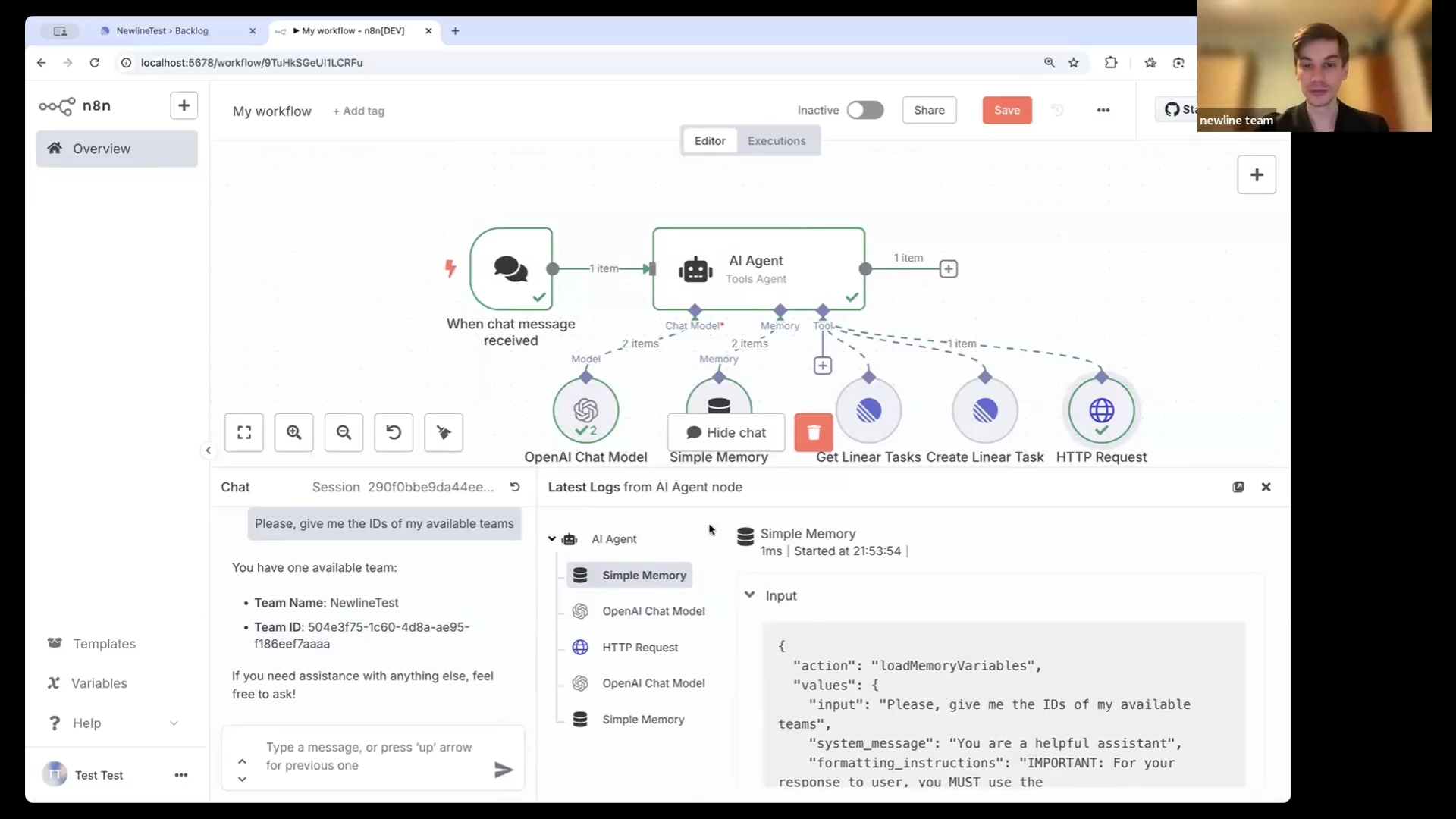Click next message down arrow
Viewport: 1456px width, 819px height.
click(x=242, y=780)
